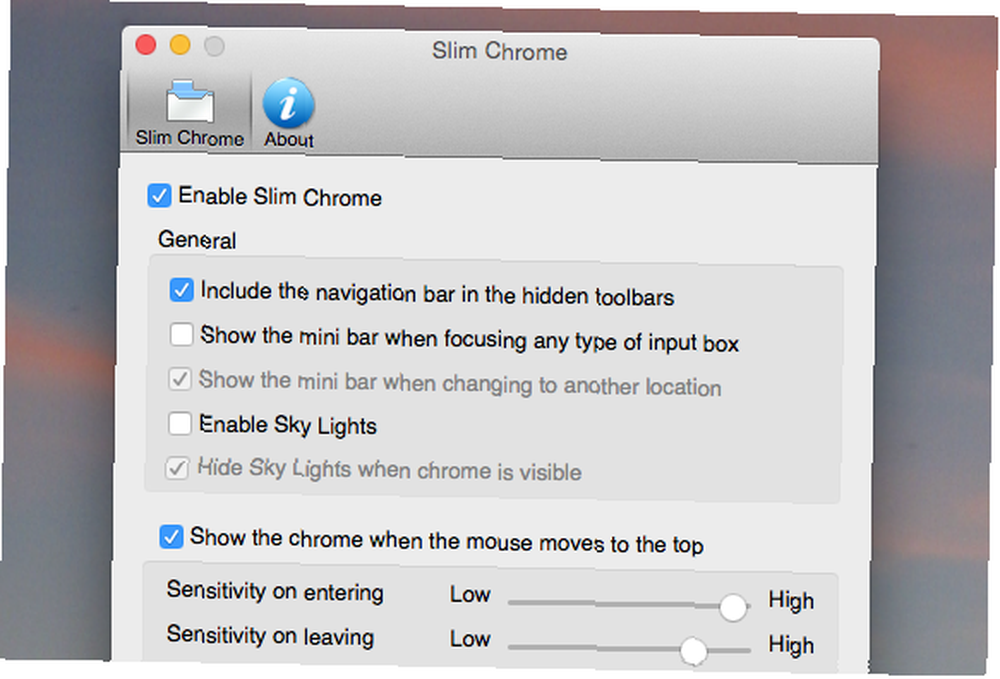Switch to the About tab label
Viewport: 1000px width, 679px height.
pyautogui.click(x=289, y=140)
